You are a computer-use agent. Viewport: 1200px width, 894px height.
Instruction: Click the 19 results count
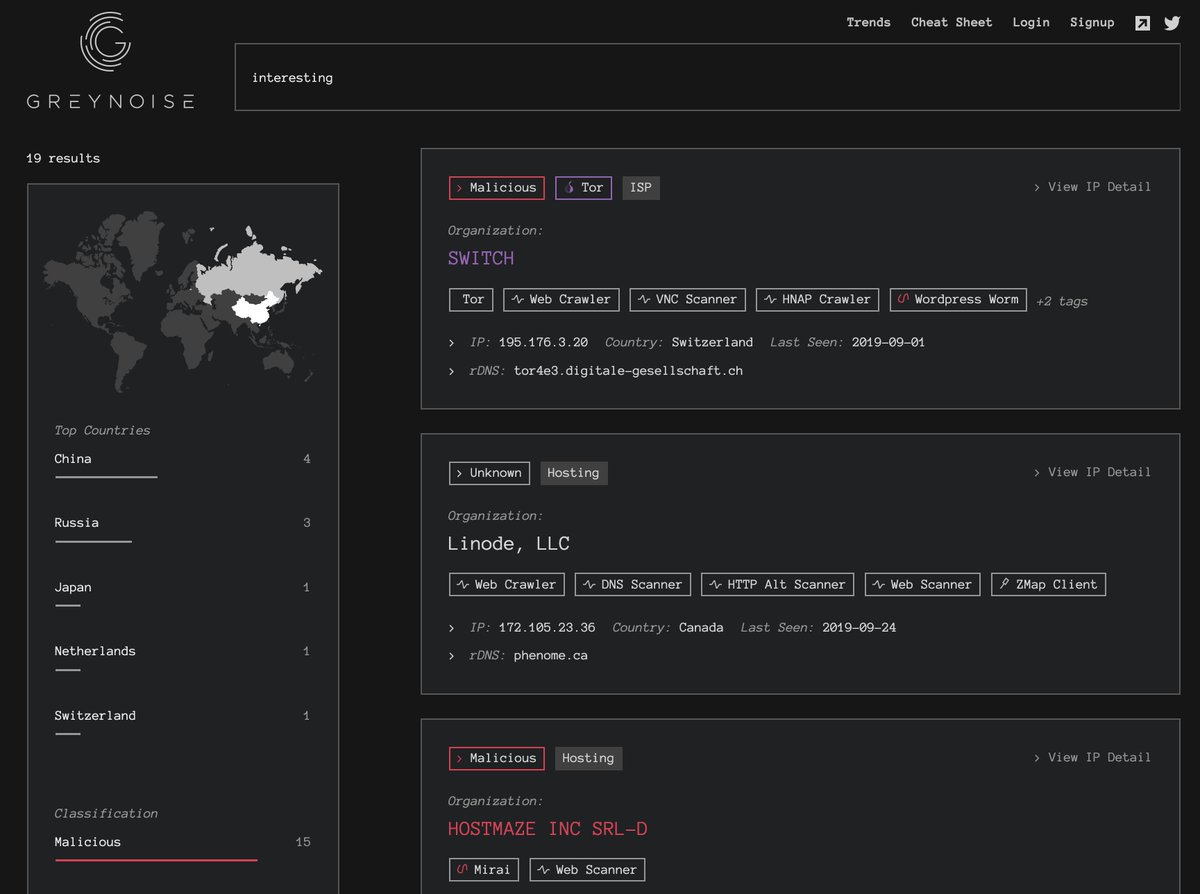coord(63,158)
